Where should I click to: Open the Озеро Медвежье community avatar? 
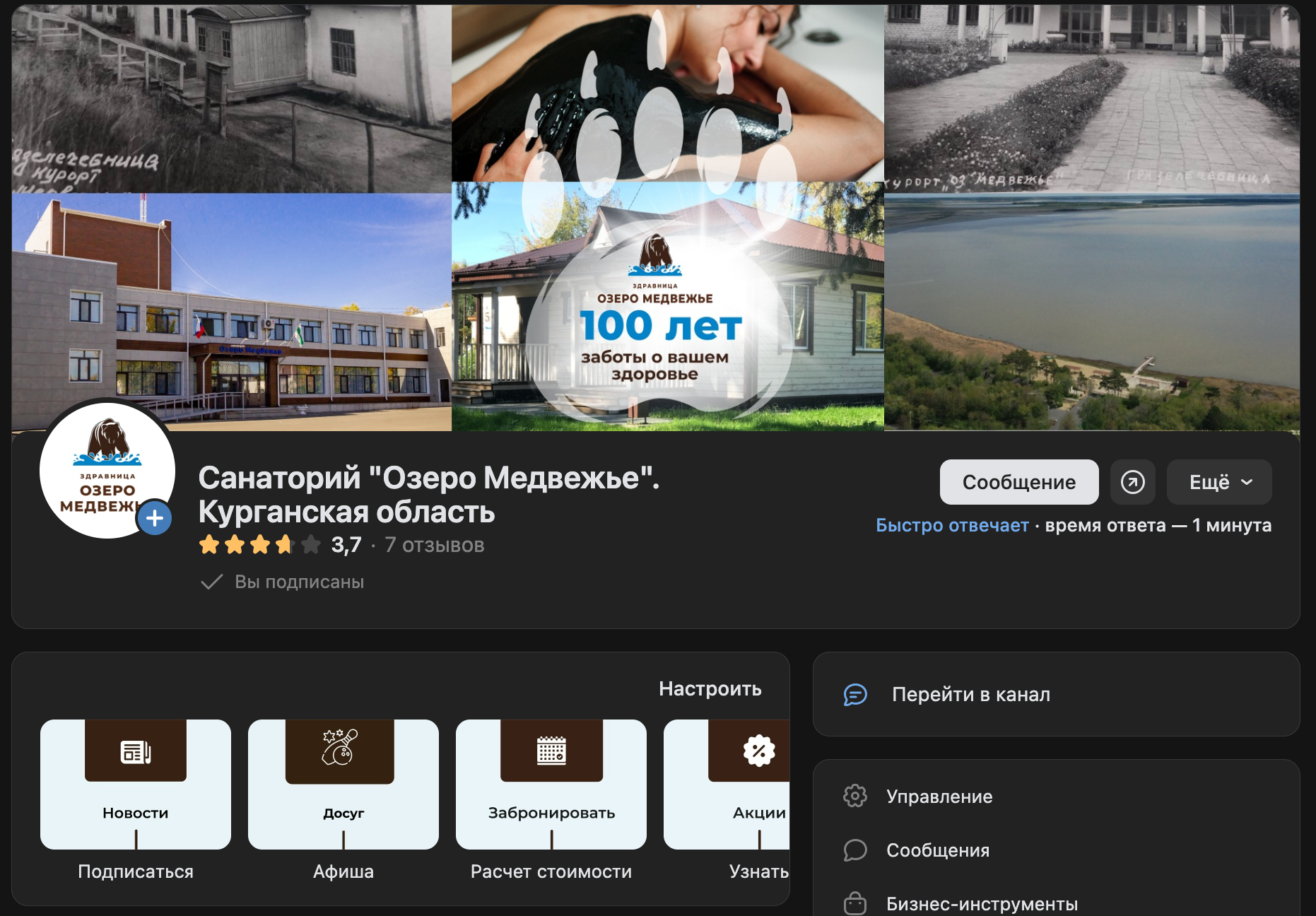coord(107,470)
